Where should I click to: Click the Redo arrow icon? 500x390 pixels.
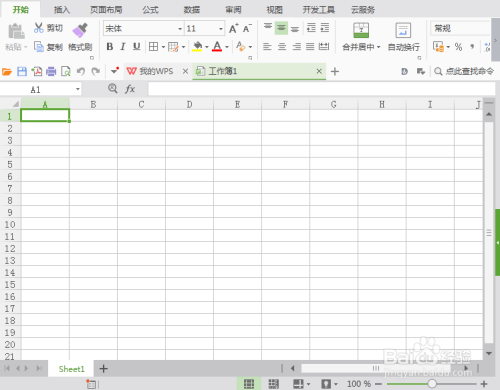[x=96, y=71]
